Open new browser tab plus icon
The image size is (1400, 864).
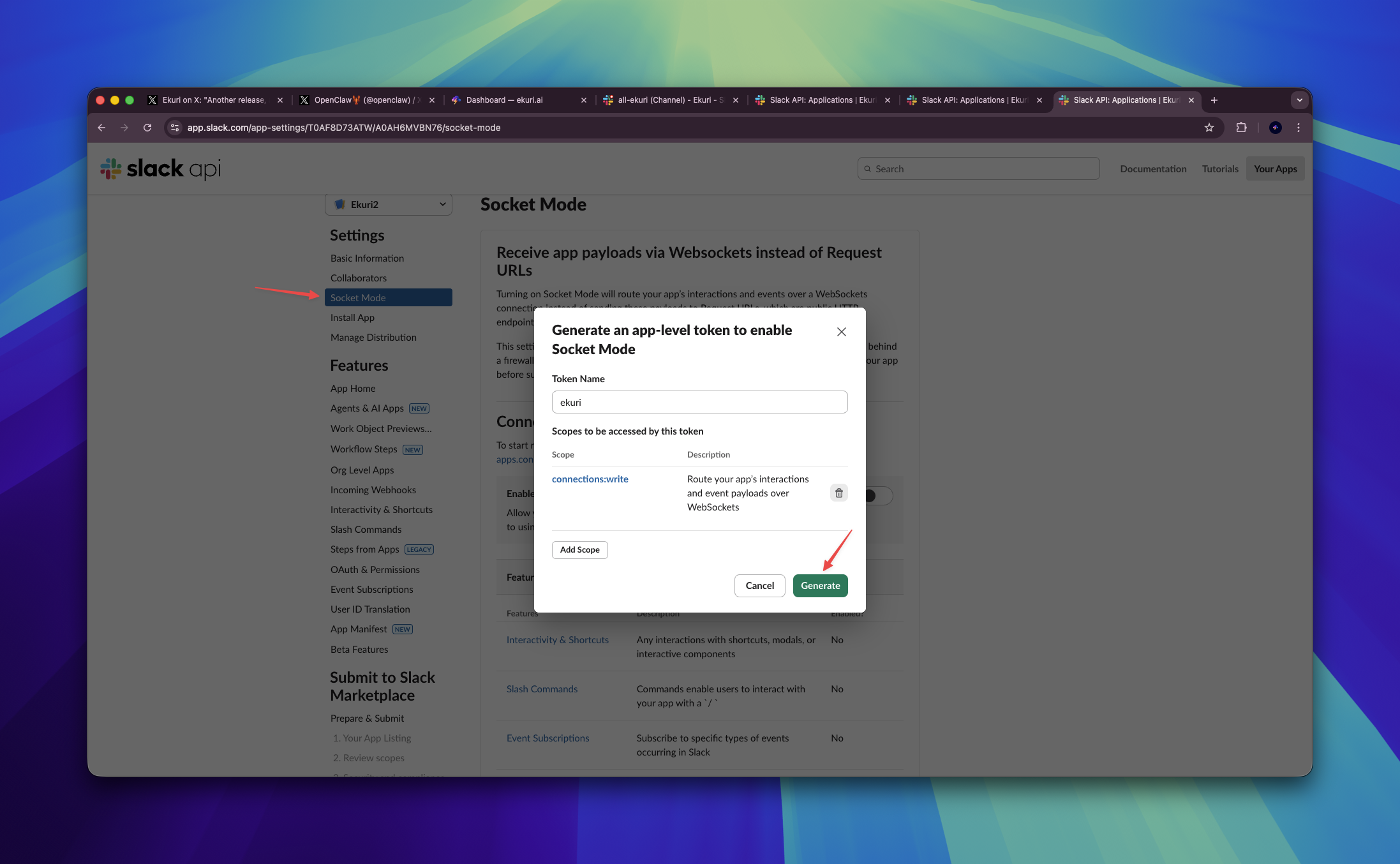coord(1214,100)
